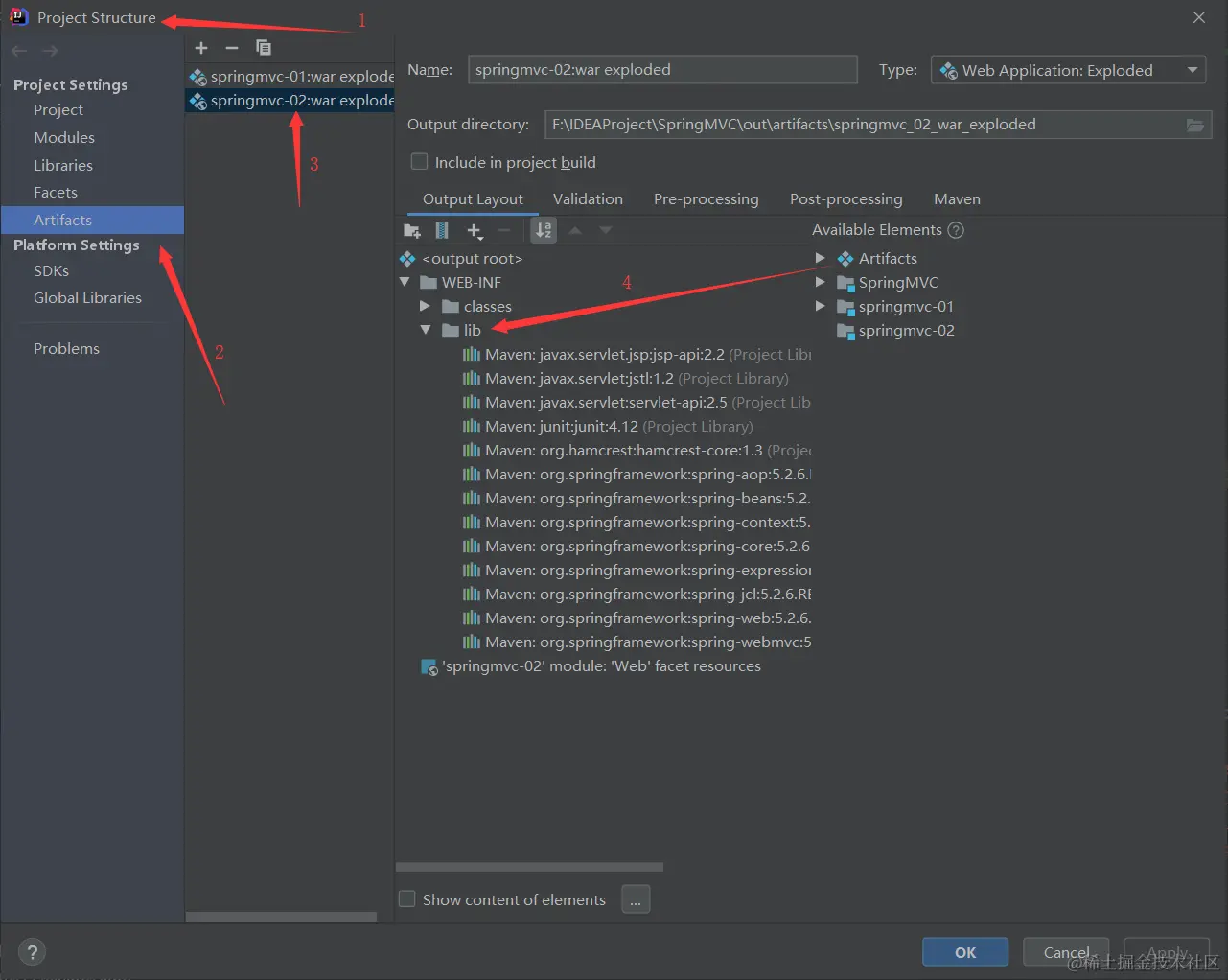Click the output layout horizontal scrollbar
This screenshot has width=1228, height=980.
tap(529, 867)
